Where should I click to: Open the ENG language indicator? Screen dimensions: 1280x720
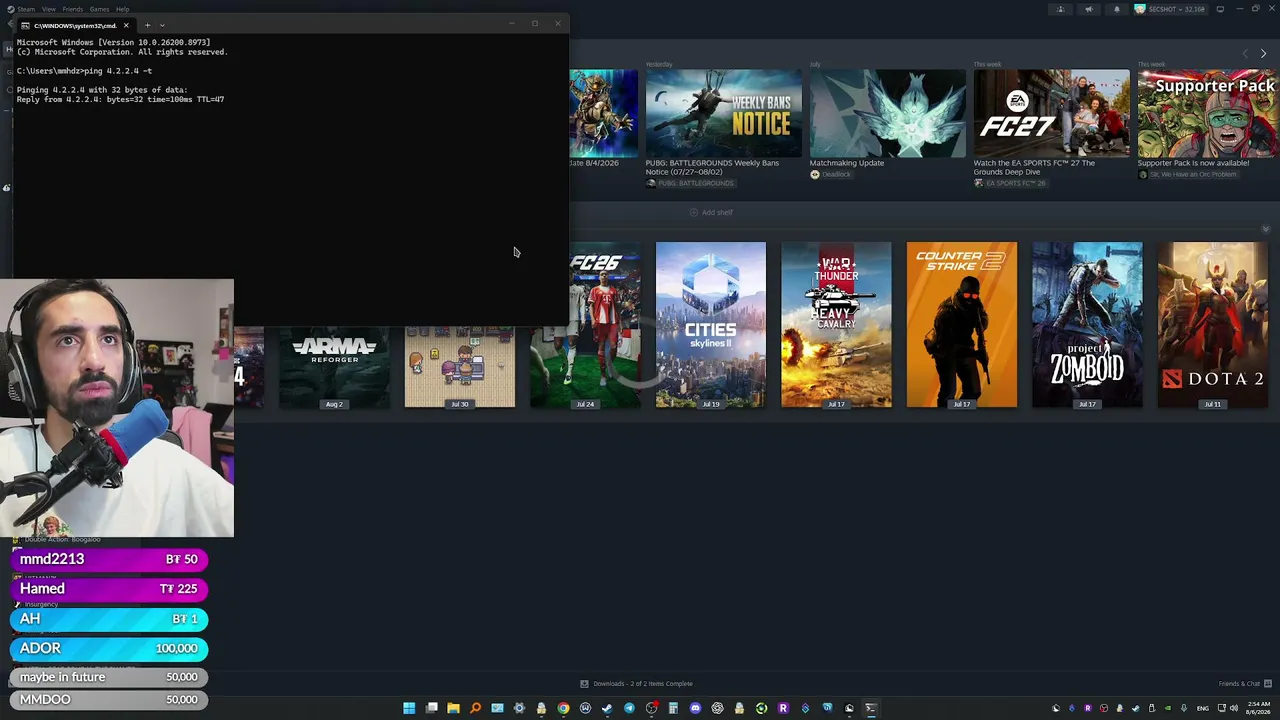[x=1203, y=708]
